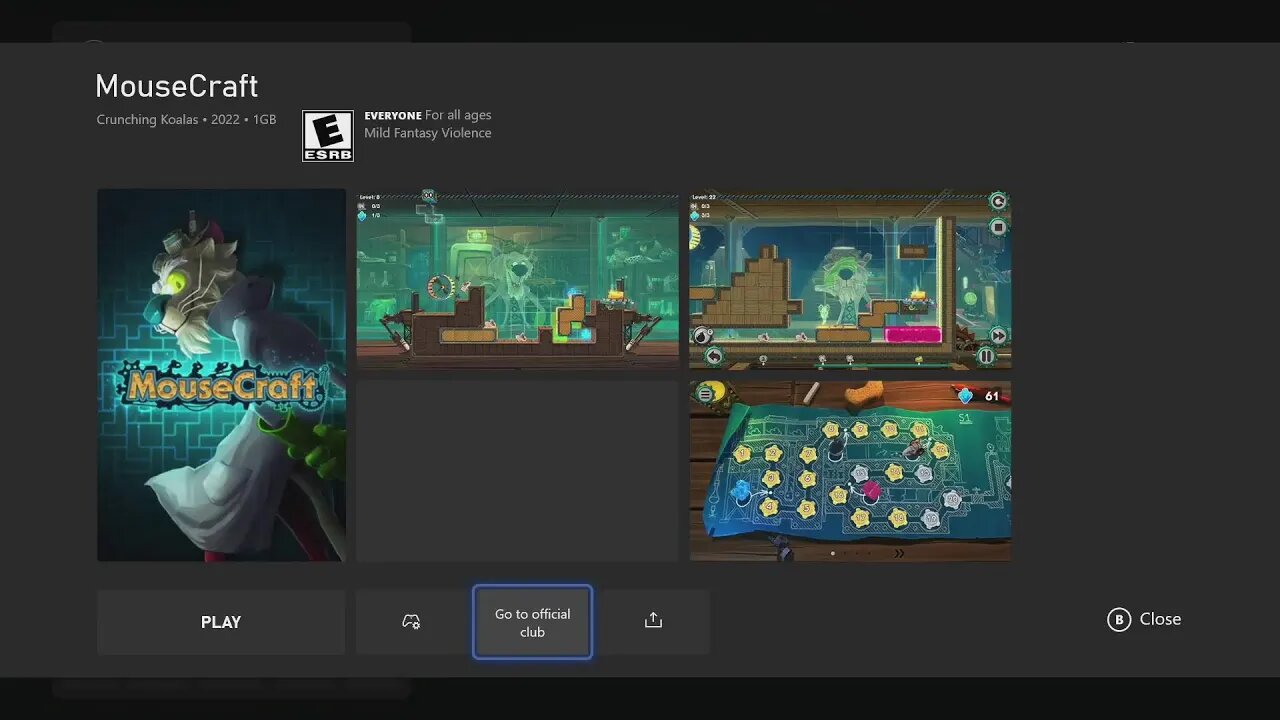Click the 'EVERYONE For all ages' text

pyautogui.click(x=428, y=115)
